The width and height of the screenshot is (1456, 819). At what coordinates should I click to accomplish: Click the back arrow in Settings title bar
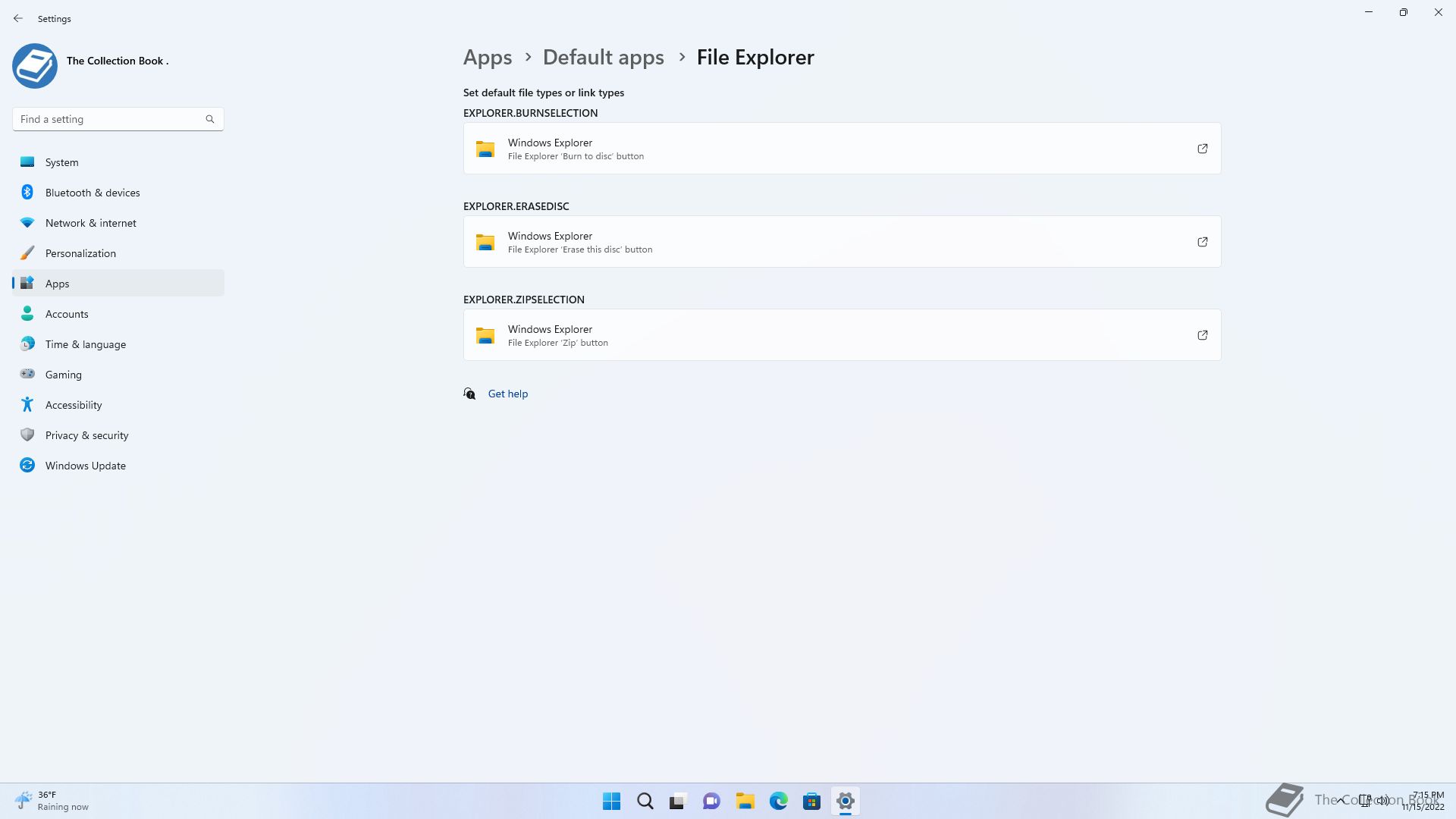pyautogui.click(x=18, y=18)
